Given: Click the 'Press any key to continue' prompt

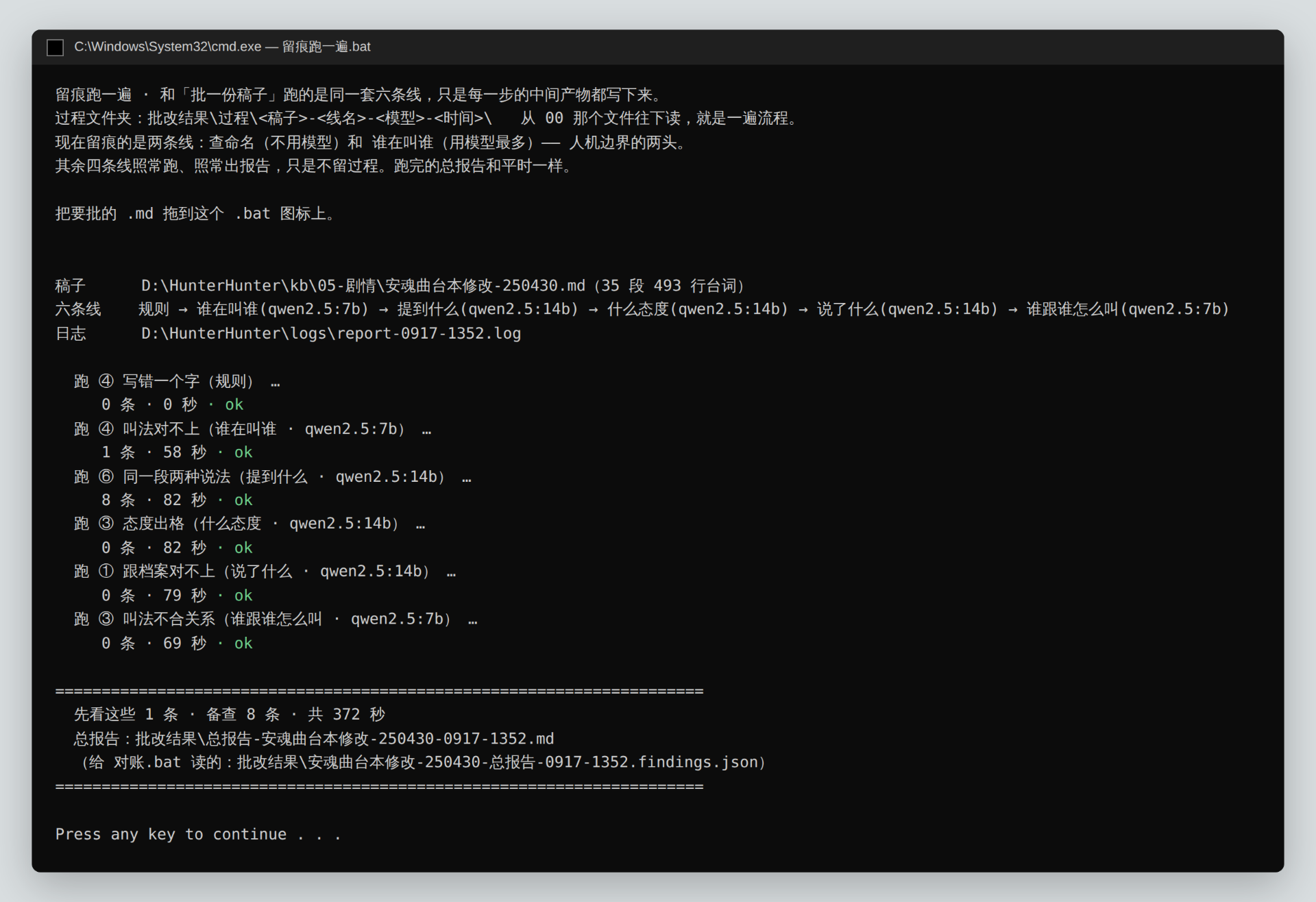Looking at the screenshot, I should click(x=198, y=834).
